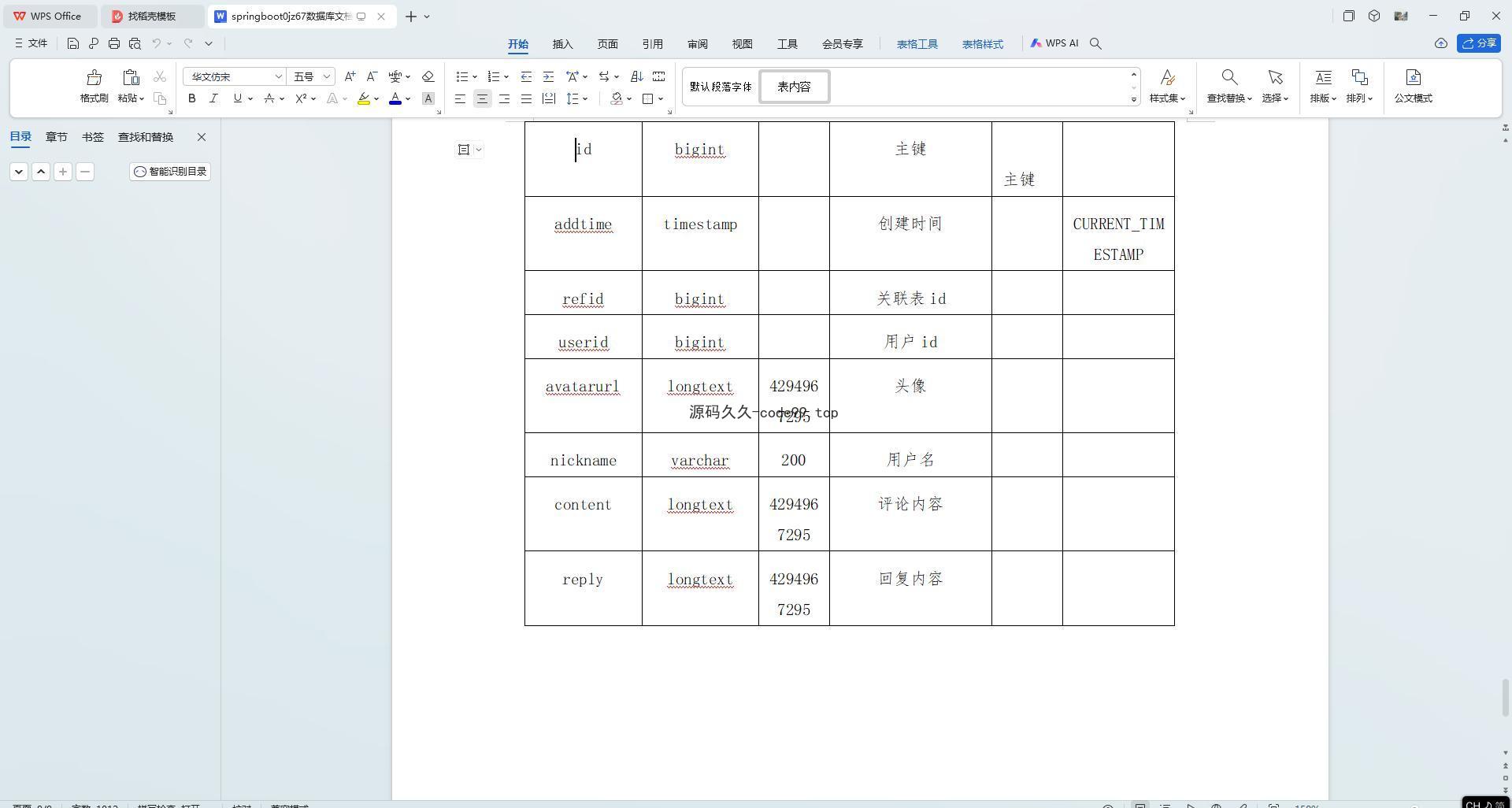
Task: Toggle Superscript formatting
Action: [301, 98]
